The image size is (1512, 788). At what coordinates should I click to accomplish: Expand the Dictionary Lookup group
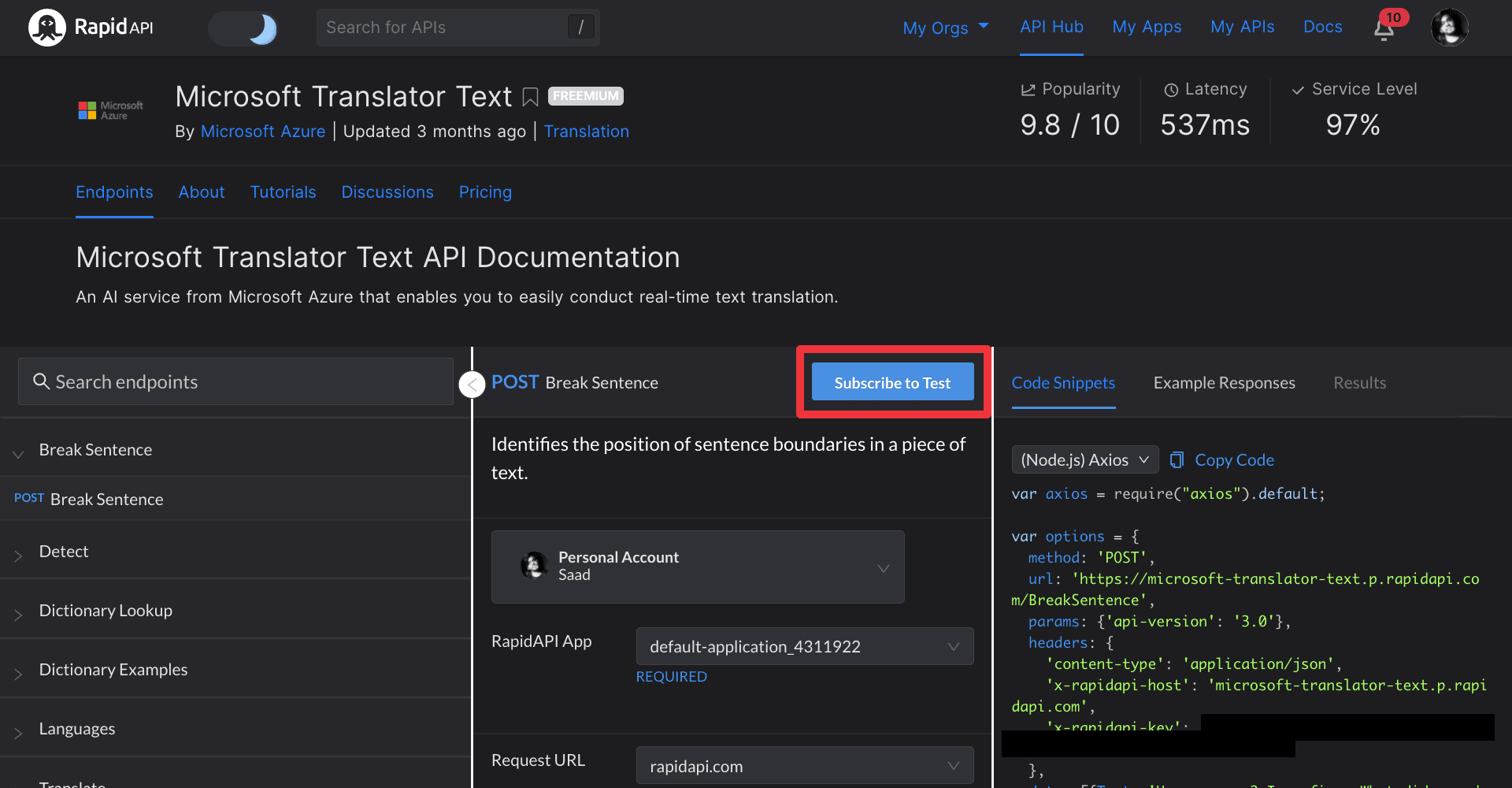(x=235, y=611)
